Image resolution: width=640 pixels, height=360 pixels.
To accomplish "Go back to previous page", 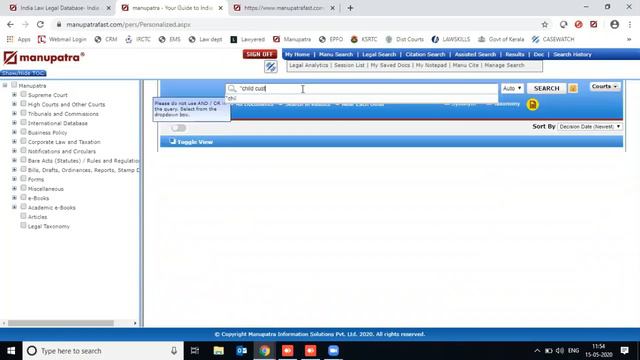I will [x=10, y=24].
